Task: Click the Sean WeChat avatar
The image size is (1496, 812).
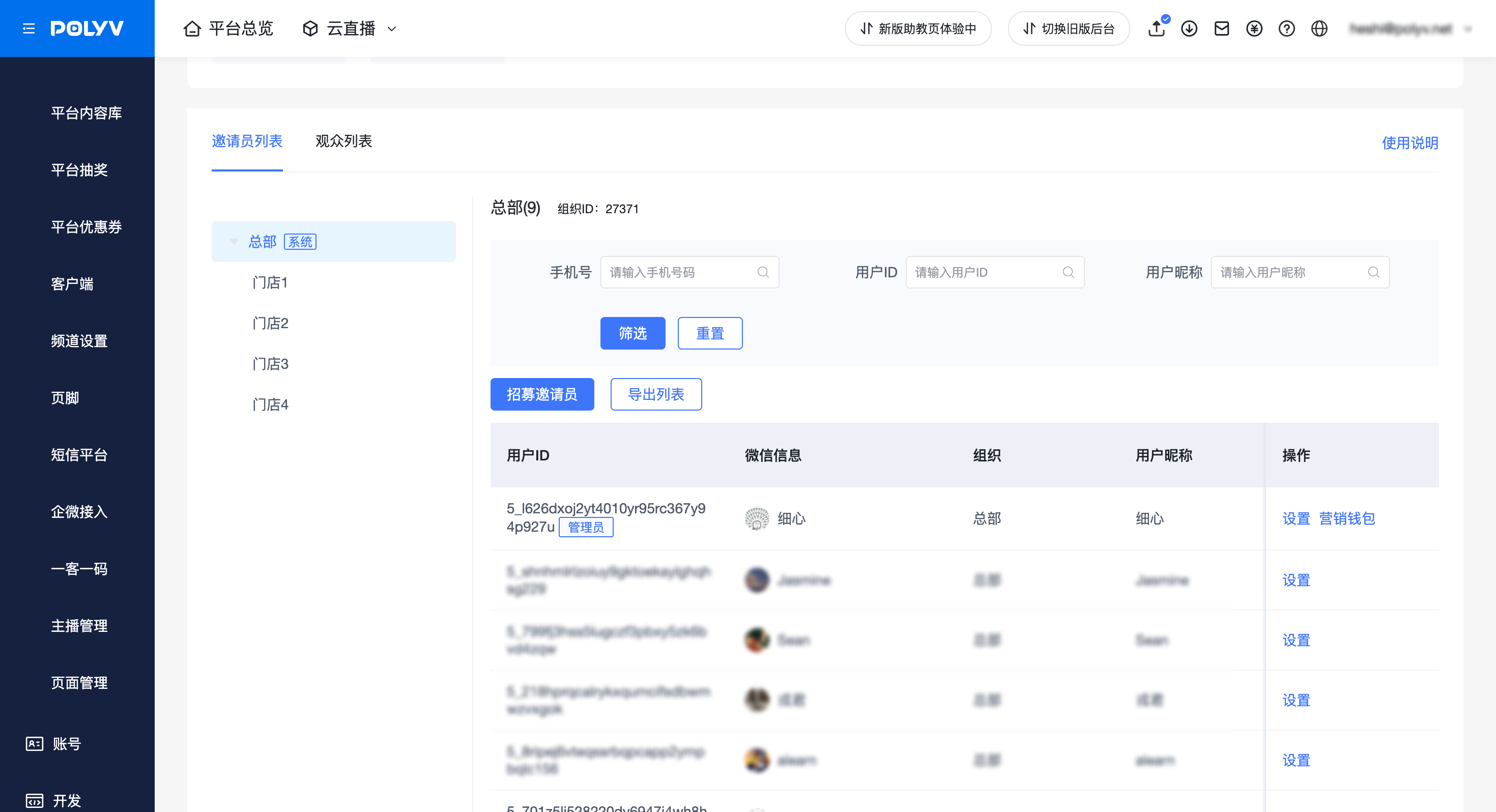Action: (757, 640)
